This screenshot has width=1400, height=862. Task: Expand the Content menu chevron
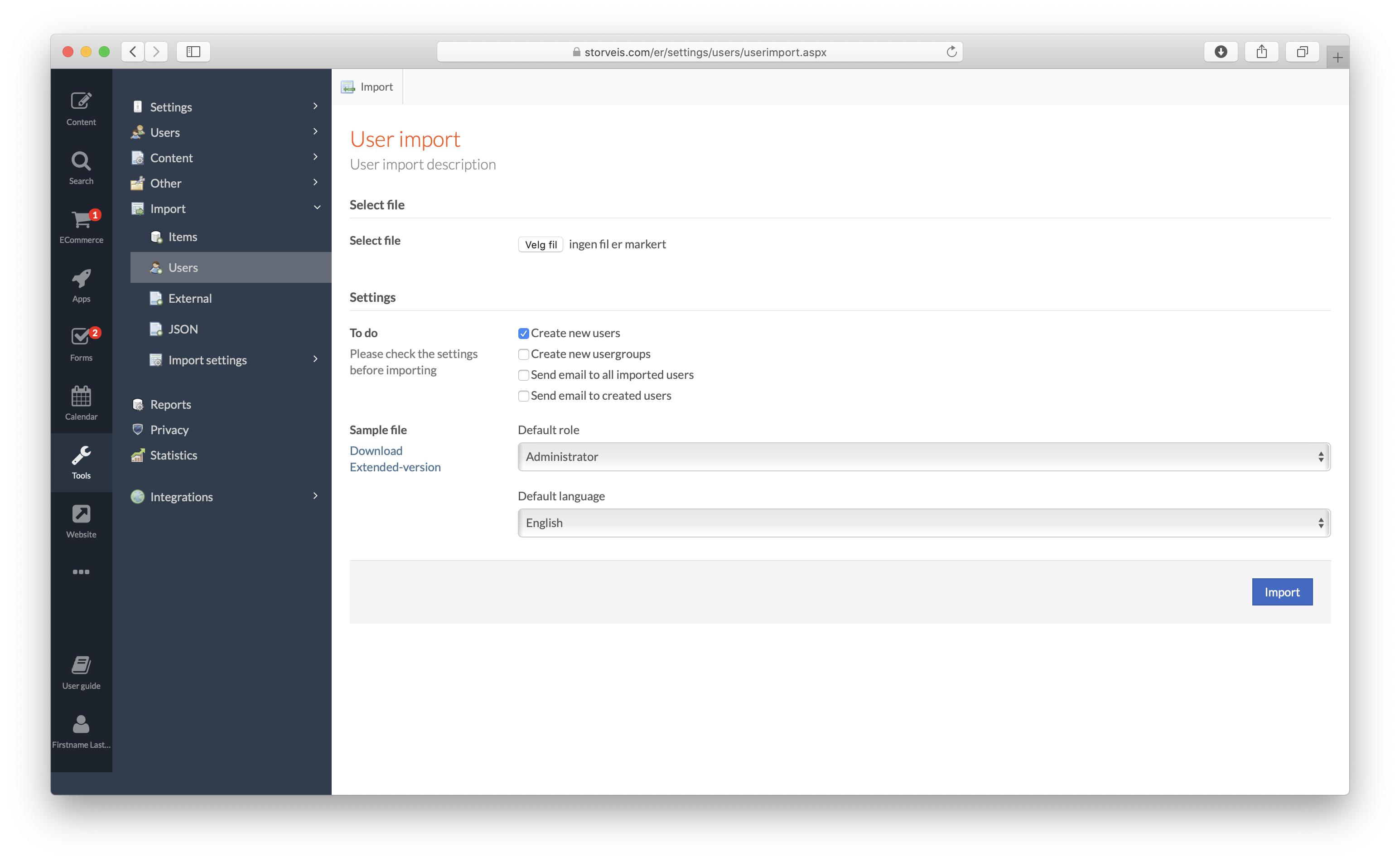(x=315, y=157)
